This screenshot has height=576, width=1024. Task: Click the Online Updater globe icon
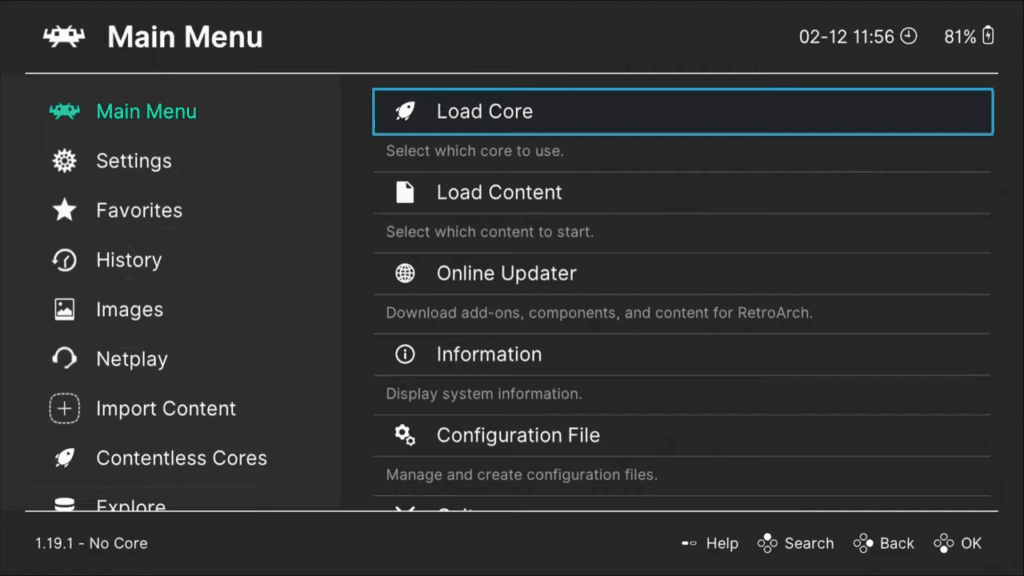tap(405, 273)
